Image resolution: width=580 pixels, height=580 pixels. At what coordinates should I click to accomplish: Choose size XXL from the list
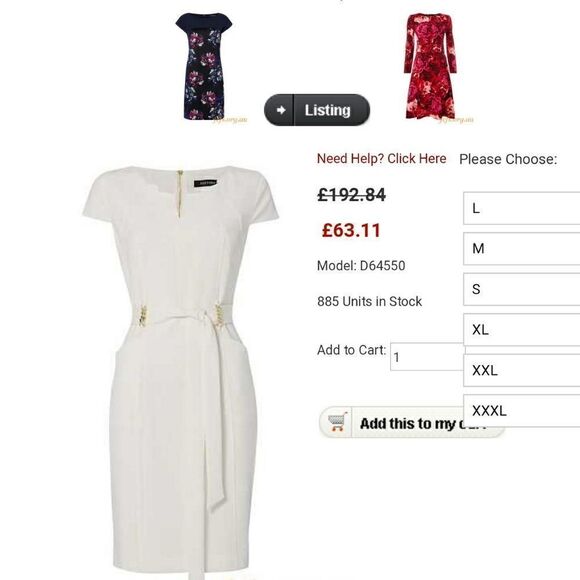pyautogui.click(x=522, y=370)
